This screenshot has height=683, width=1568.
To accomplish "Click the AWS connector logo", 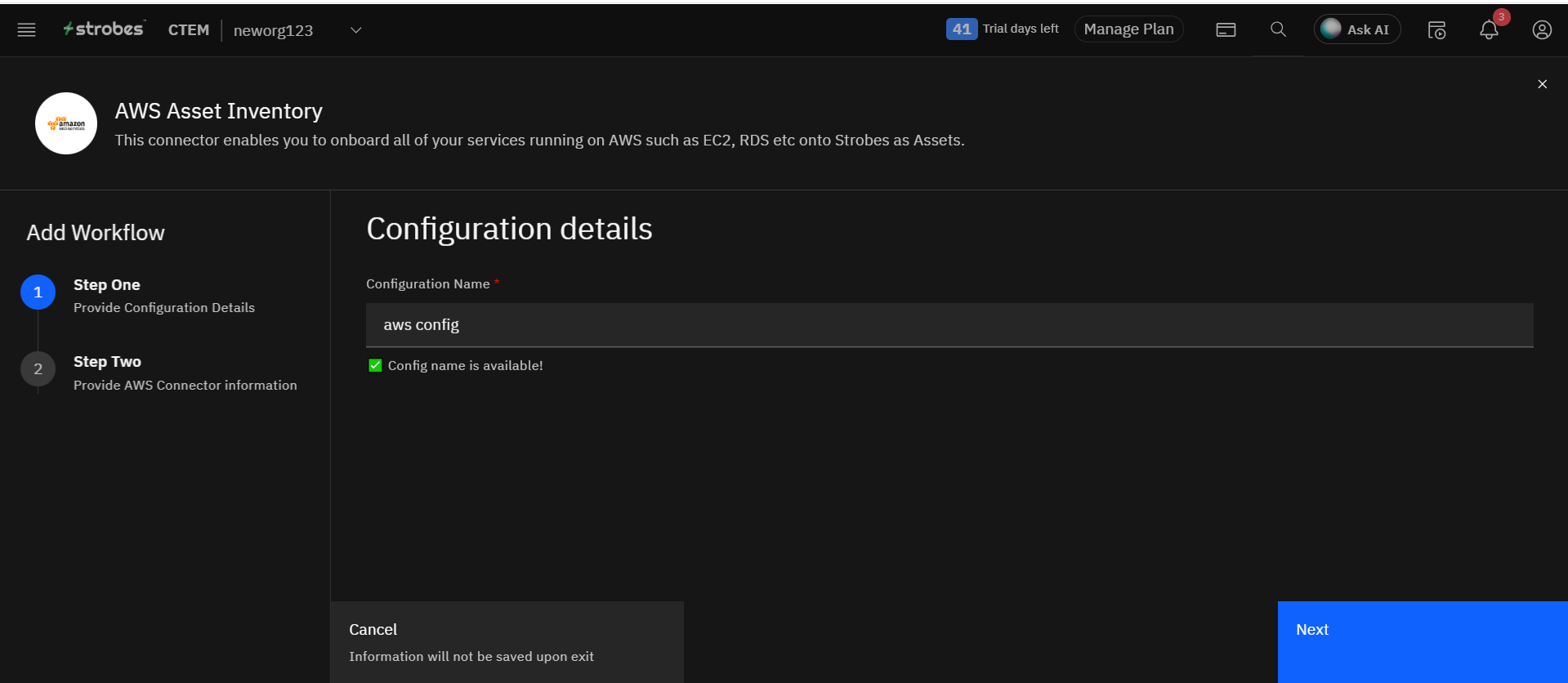I will [x=66, y=123].
